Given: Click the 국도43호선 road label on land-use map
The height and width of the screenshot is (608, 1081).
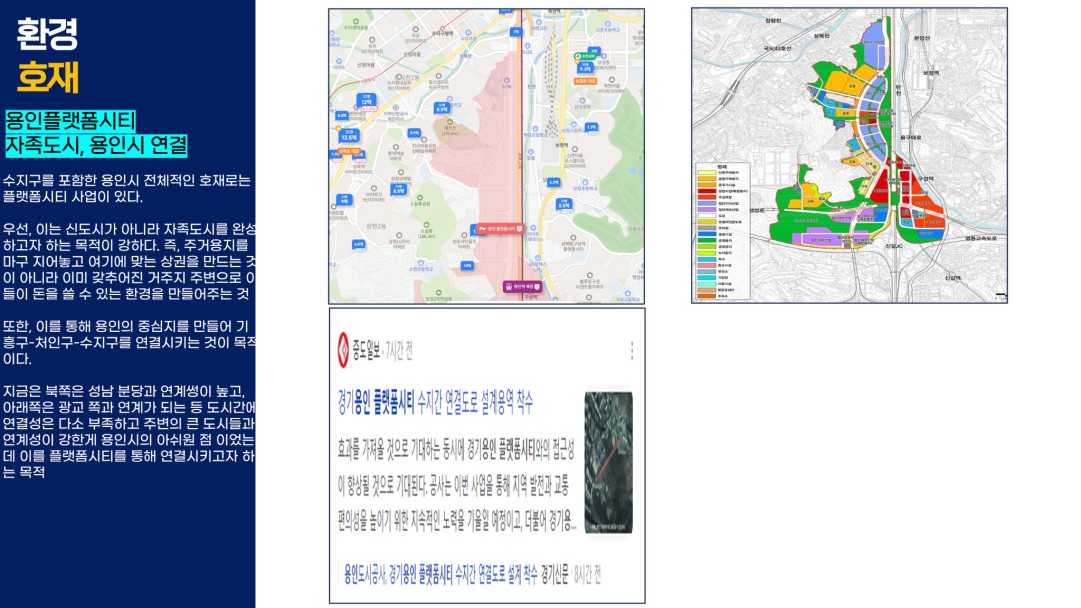Looking at the screenshot, I should tap(778, 48).
